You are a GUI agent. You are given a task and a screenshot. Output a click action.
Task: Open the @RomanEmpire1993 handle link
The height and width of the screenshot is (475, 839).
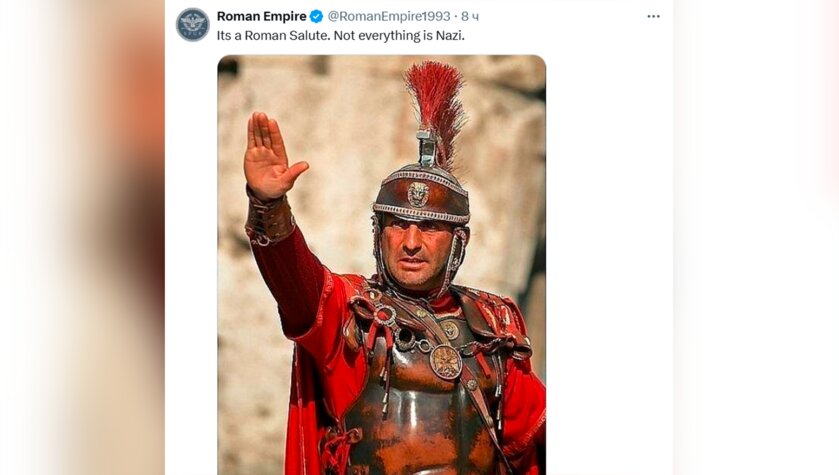tap(389, 16)
